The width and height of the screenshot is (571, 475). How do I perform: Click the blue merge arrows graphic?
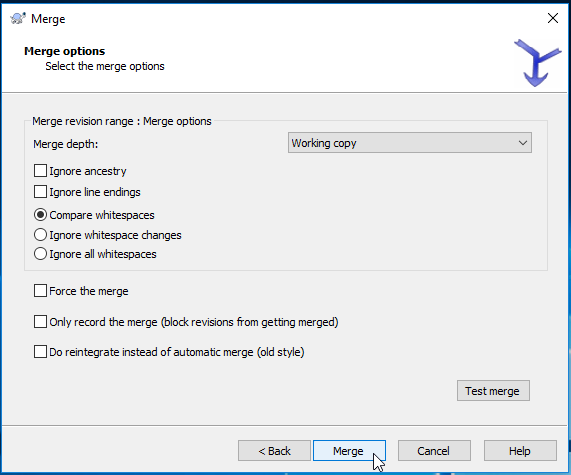point(537,63)
